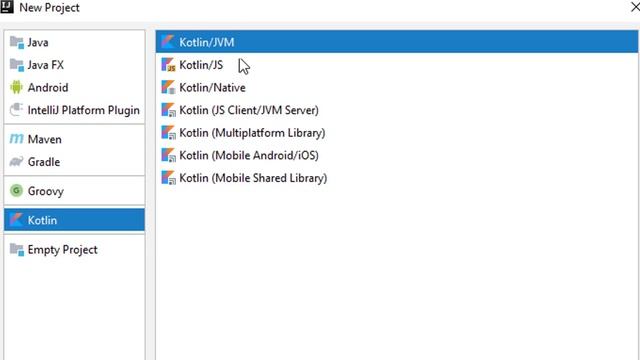Select Kotlin/JS template text

(201, 65)
